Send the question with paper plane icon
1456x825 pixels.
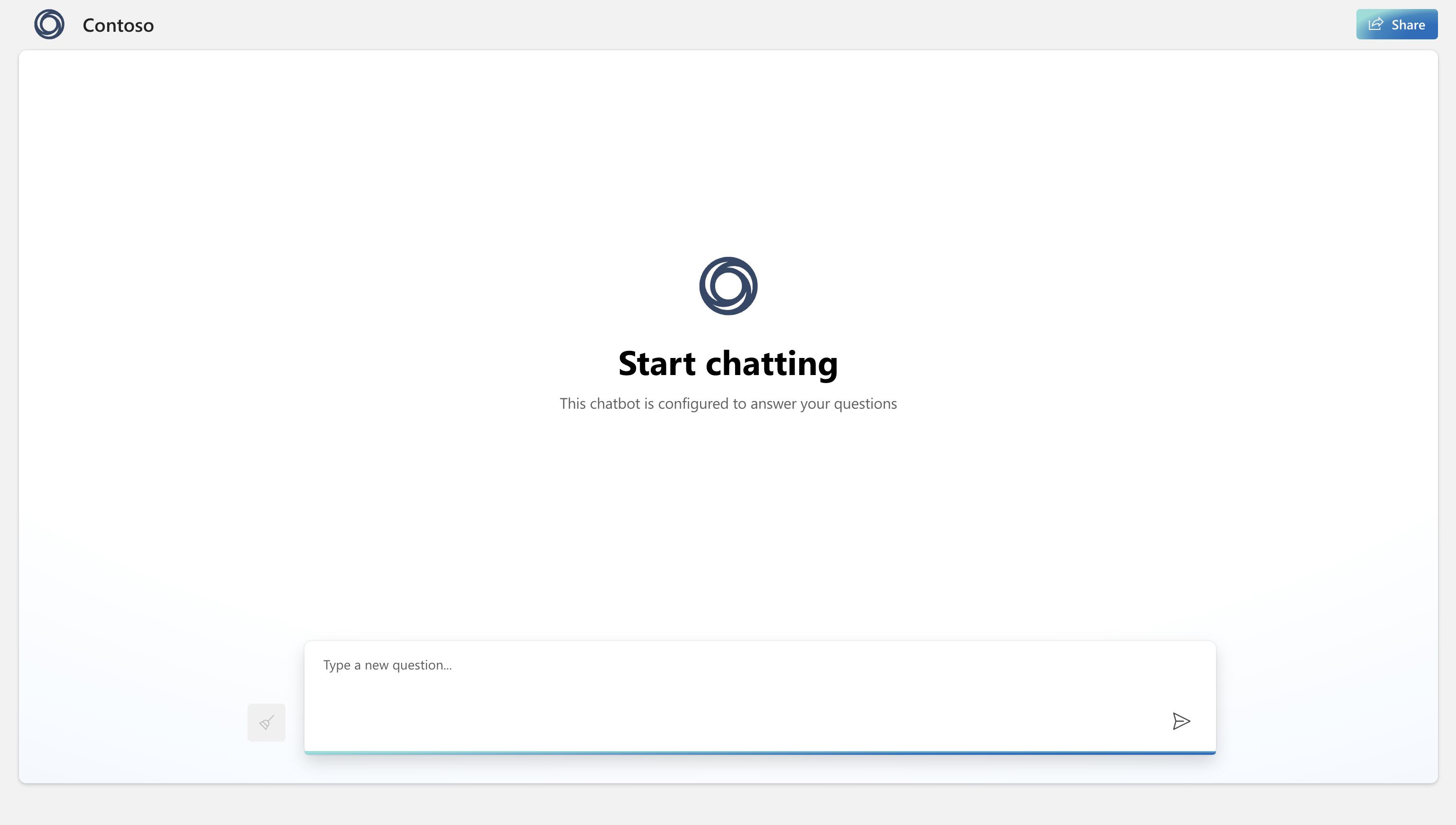(x=1181, y=721)
